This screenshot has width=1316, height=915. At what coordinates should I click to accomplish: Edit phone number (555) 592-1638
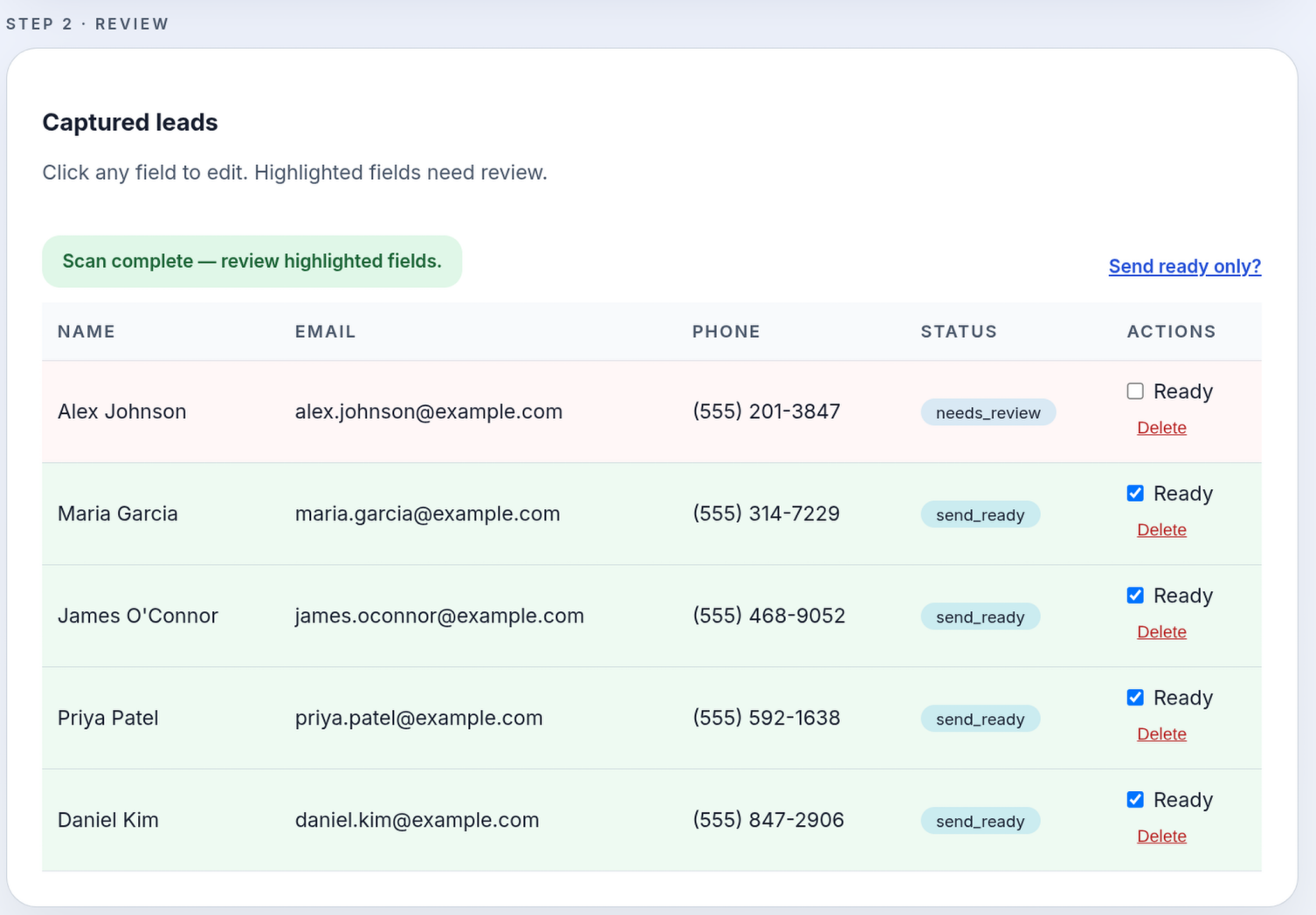(x=766, y=718)
